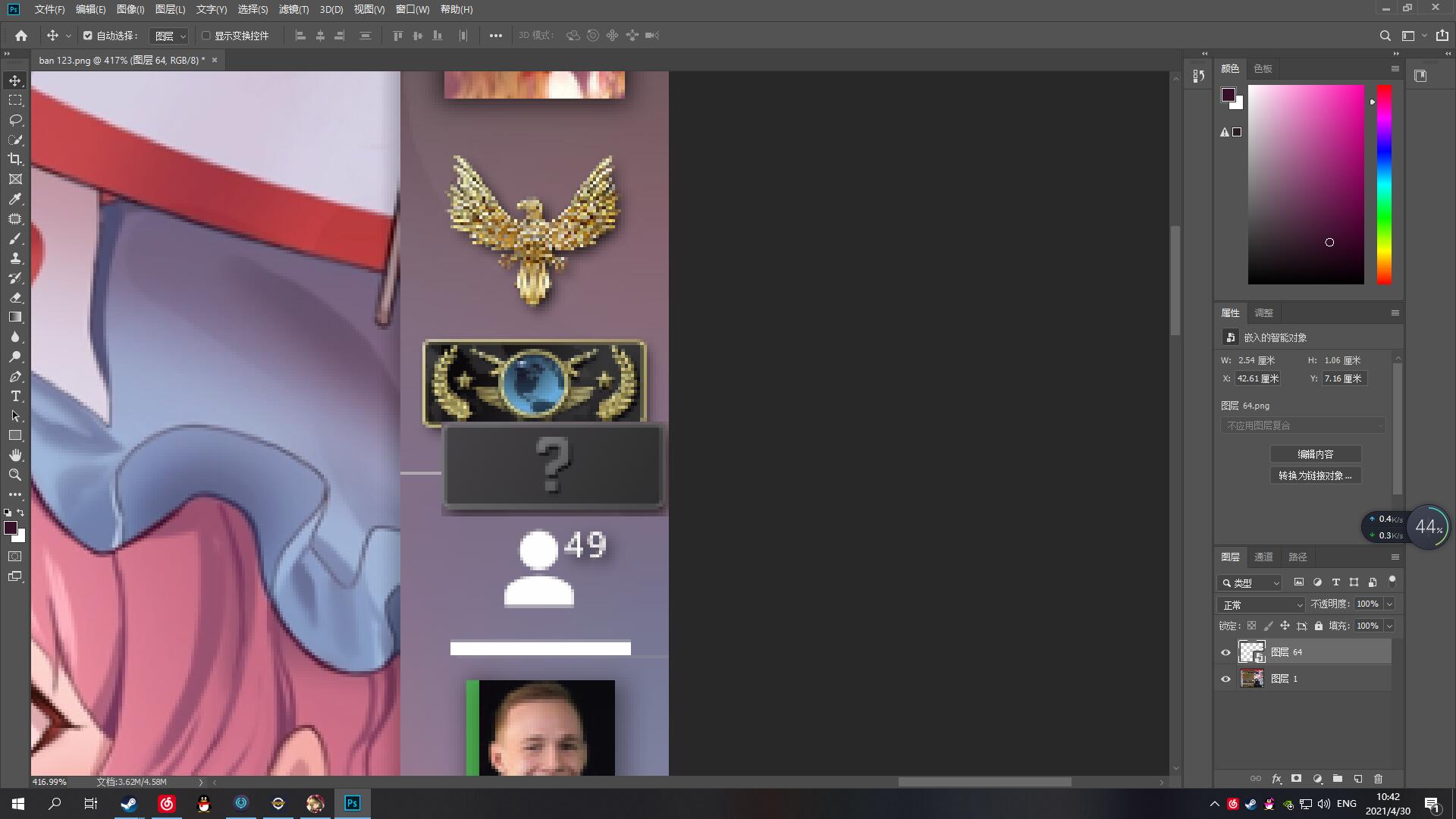Select the Zoom tool in toolbar

pos(15,475)
